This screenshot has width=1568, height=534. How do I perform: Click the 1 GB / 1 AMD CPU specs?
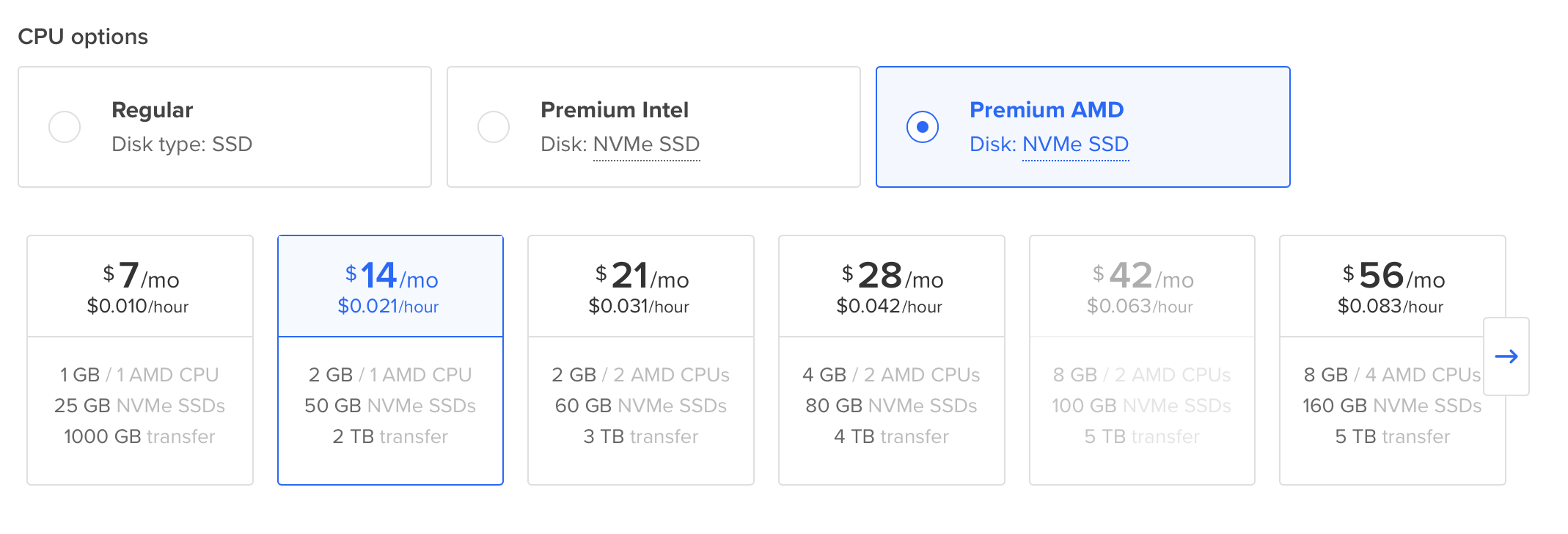(x=139, y=375)
